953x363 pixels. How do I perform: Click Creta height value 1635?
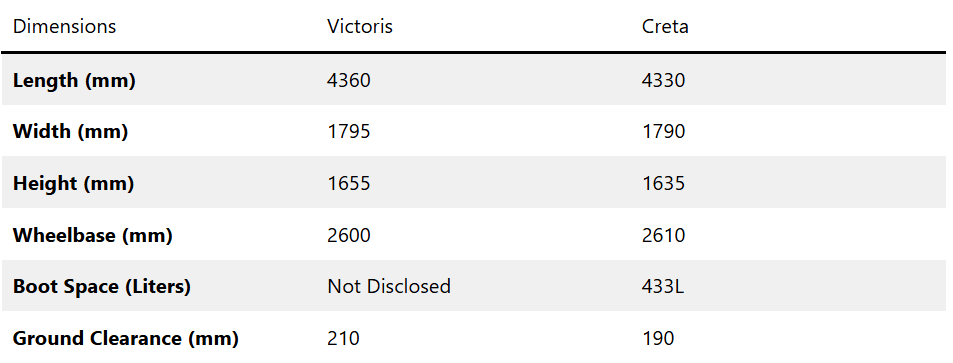pos(663,183)
